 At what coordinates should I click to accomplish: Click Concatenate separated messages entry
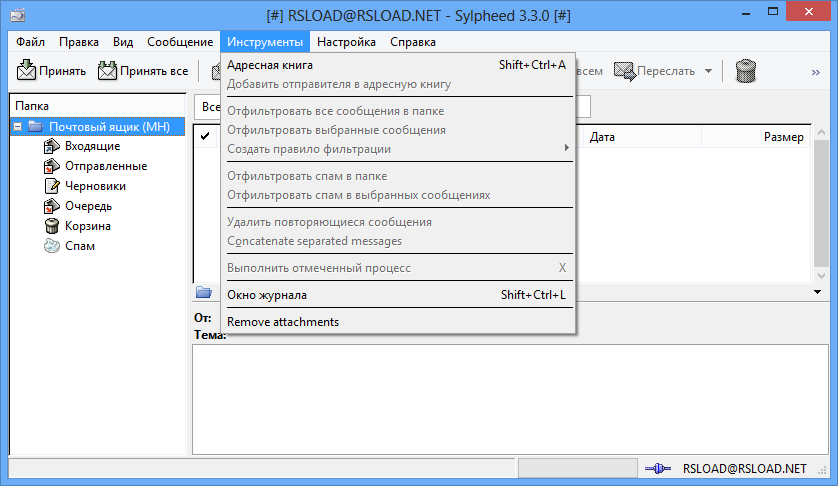tap(398, 241)
